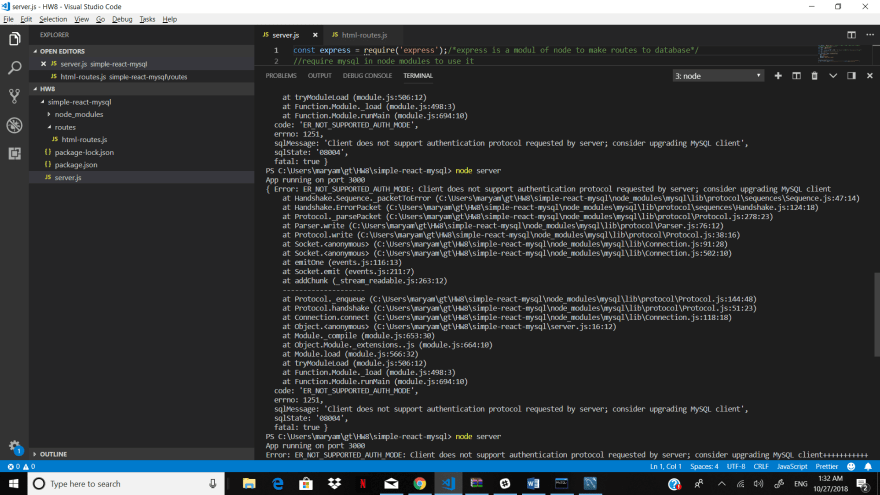Open the Manage gear icon
Screen dimensions: 880x495
[15, 447]
